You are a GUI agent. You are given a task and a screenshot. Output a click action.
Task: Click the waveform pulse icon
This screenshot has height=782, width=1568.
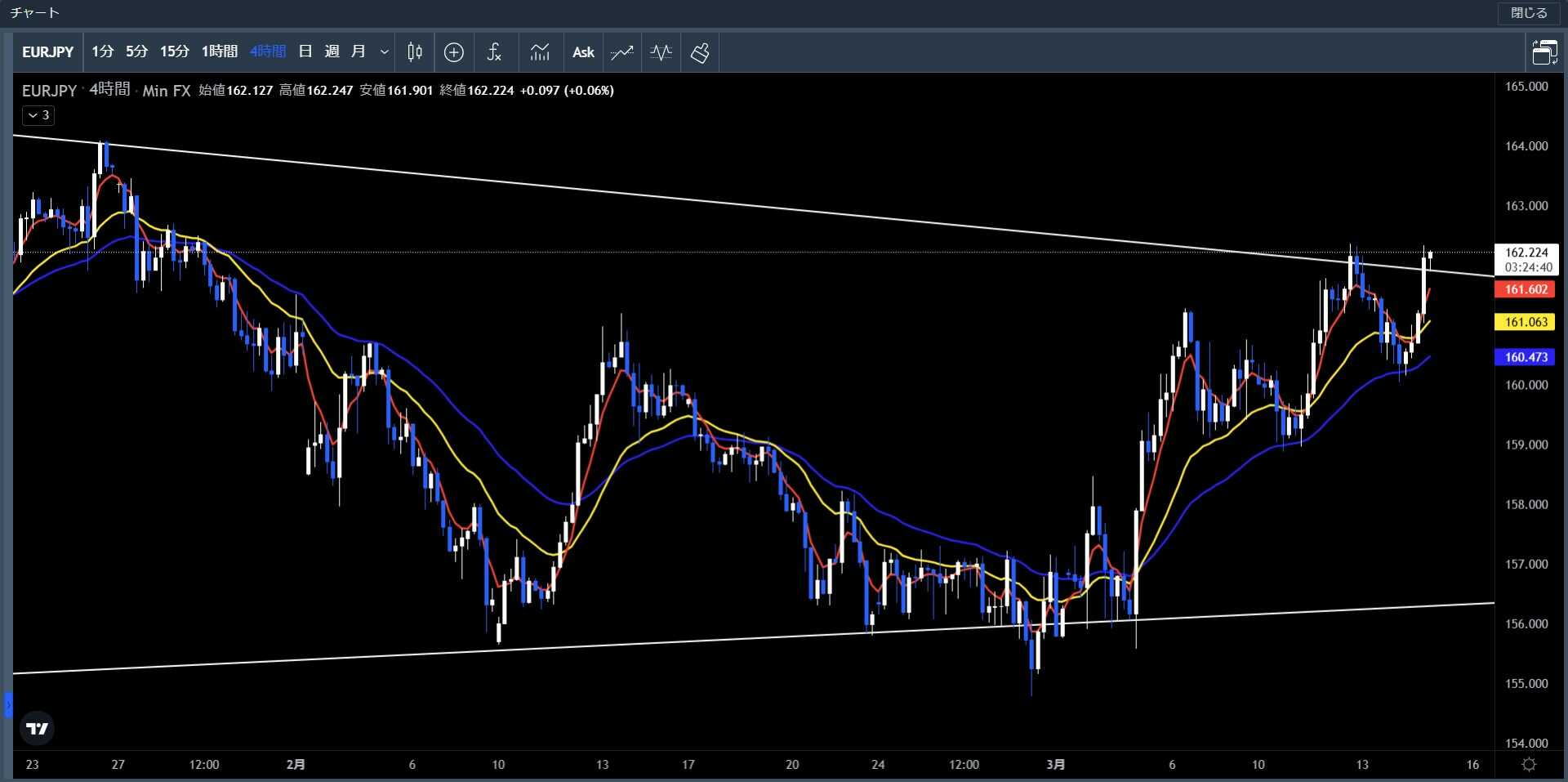coord(661,52)
